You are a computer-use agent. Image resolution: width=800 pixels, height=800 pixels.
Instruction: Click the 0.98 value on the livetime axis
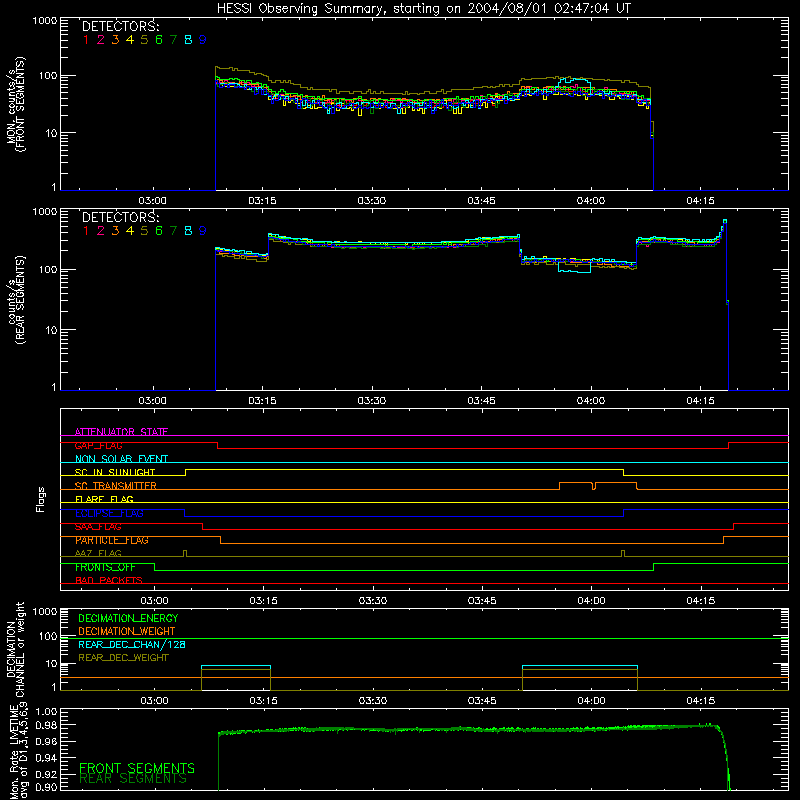tap(46, 726)
